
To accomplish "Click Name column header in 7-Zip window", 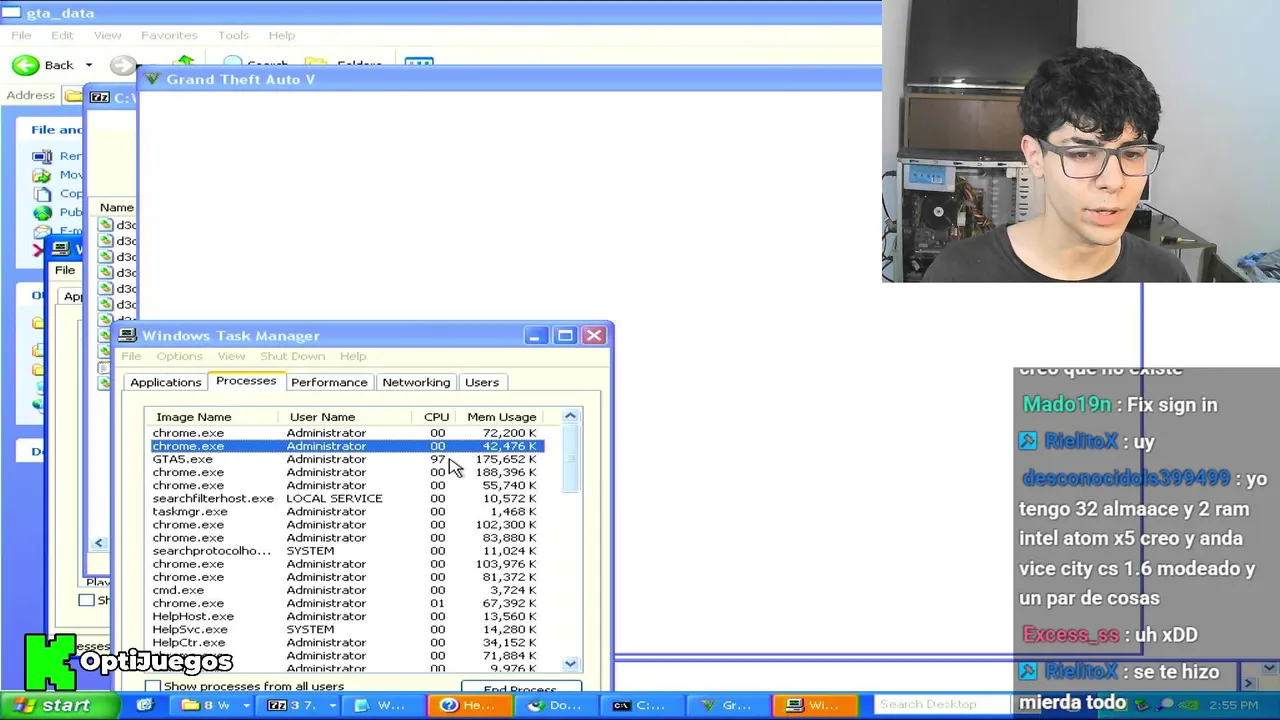I will click(x=116, y=207).
